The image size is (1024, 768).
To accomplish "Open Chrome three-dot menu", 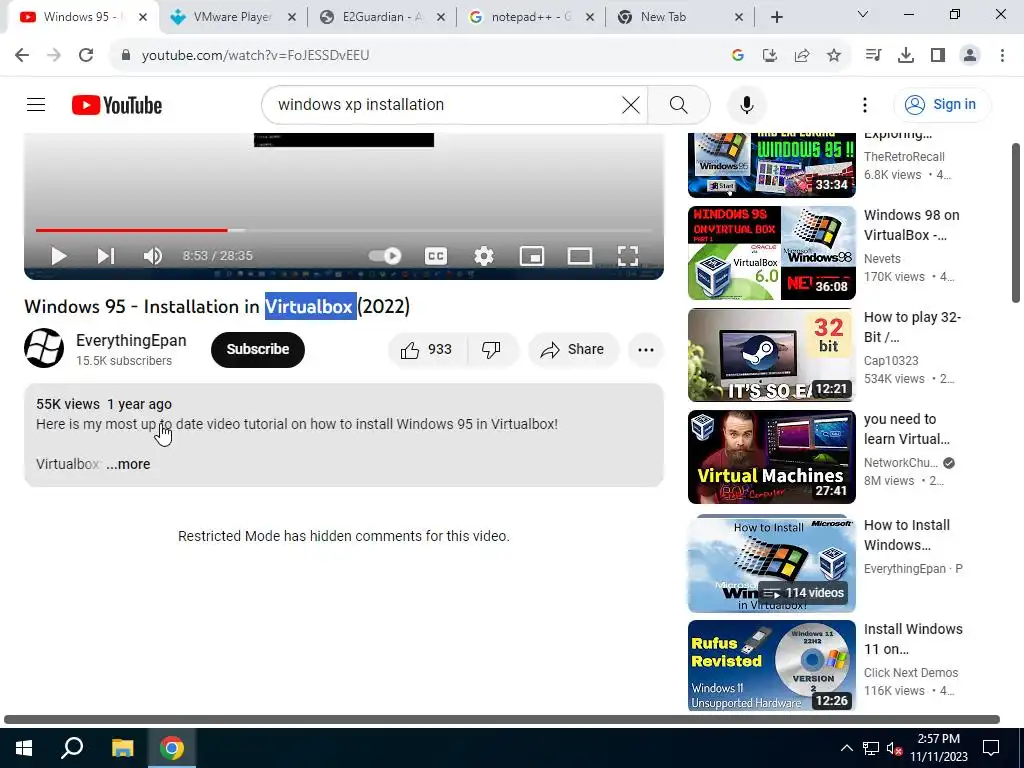I will (1002, 56).
